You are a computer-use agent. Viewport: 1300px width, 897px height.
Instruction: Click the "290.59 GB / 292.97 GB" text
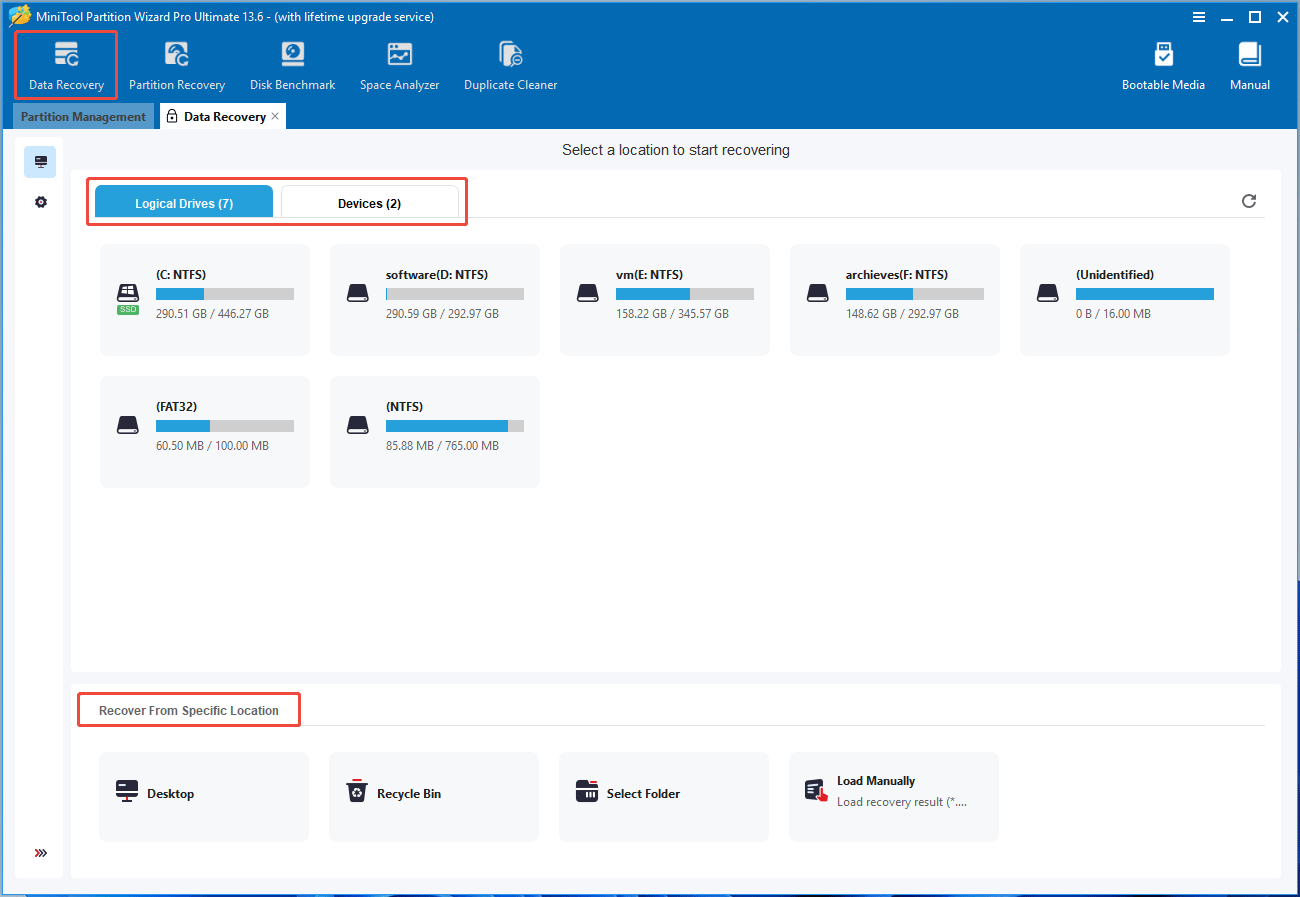click(442, 314)
